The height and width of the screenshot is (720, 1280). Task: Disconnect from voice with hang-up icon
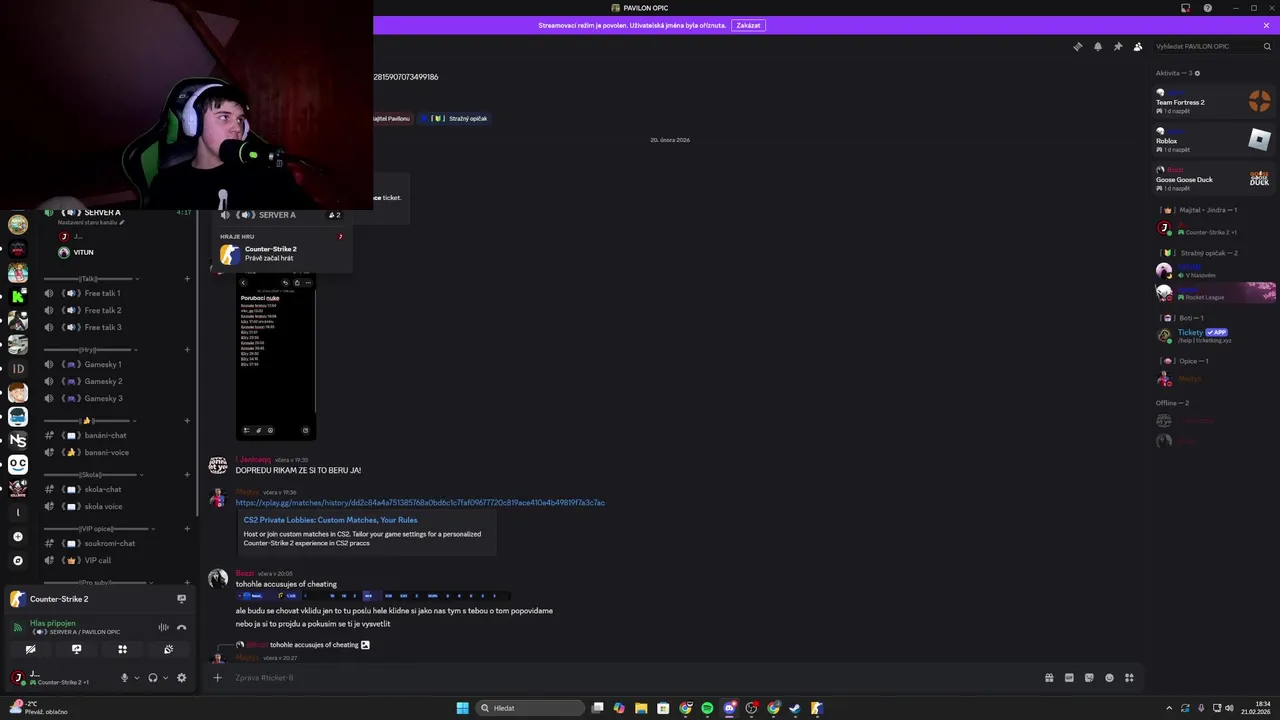point(181,627)
